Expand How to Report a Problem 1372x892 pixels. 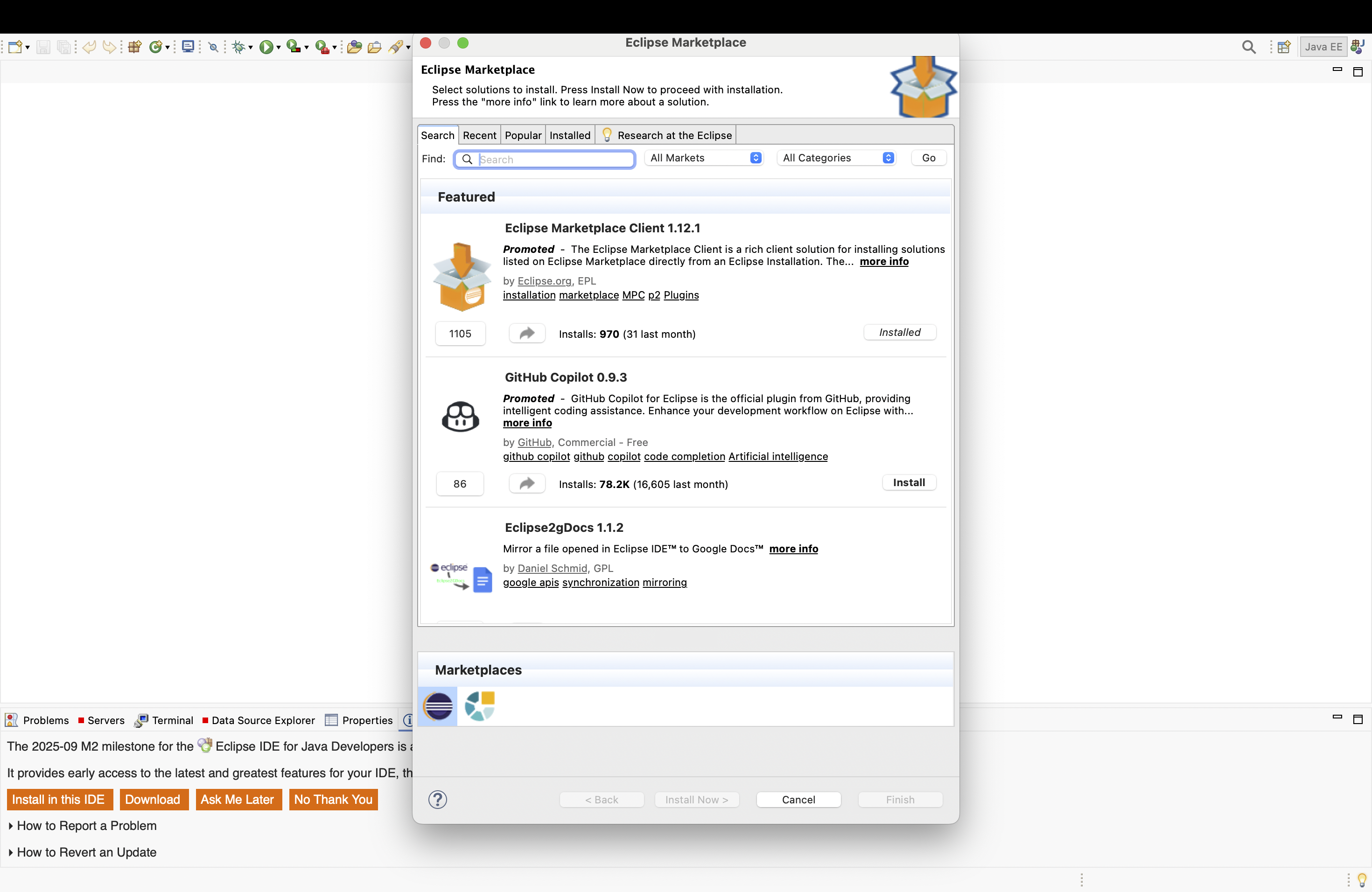point(83,826)
